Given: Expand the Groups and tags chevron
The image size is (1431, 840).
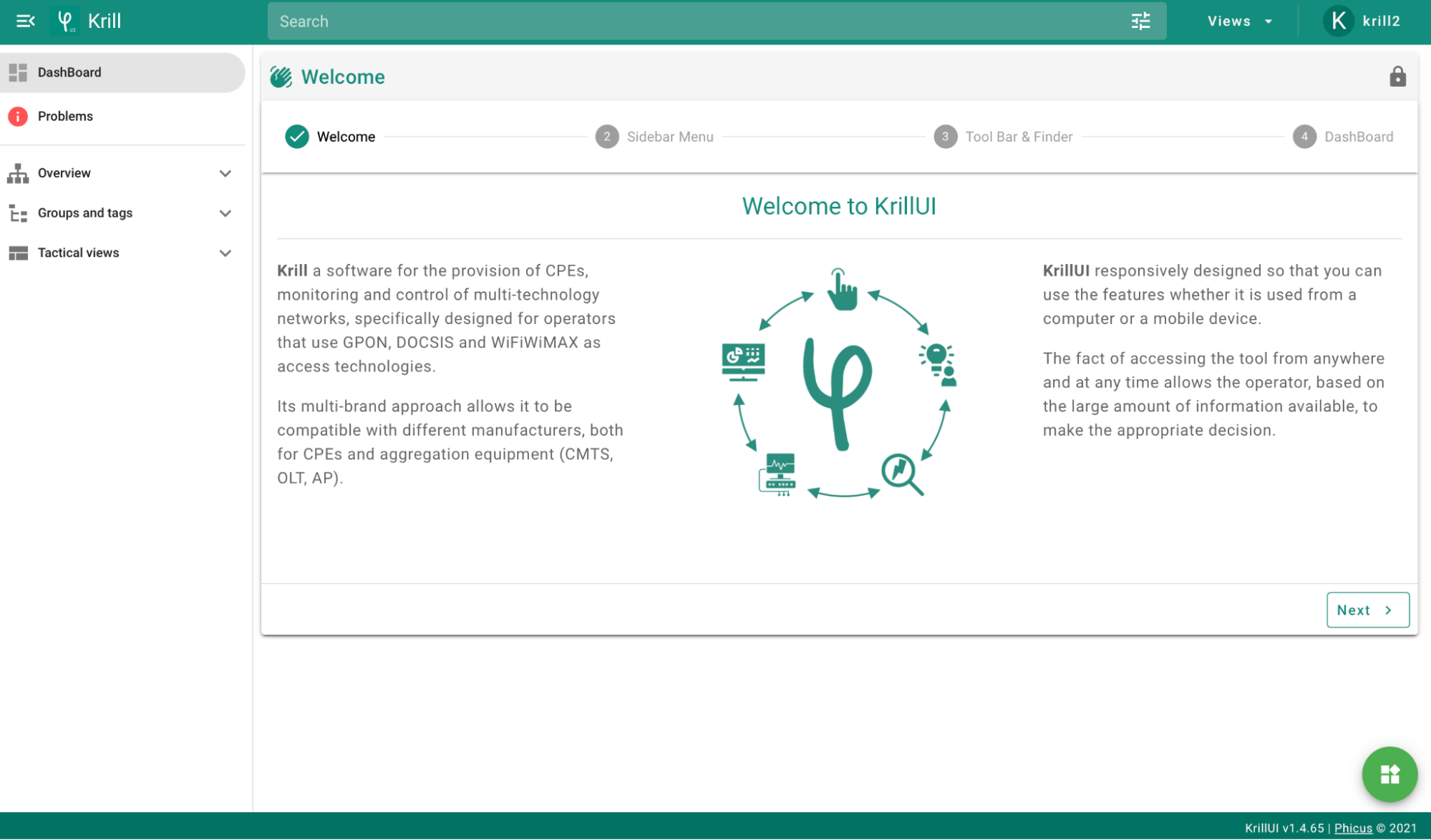Looking at the screenshot, I should coord(225,213).
